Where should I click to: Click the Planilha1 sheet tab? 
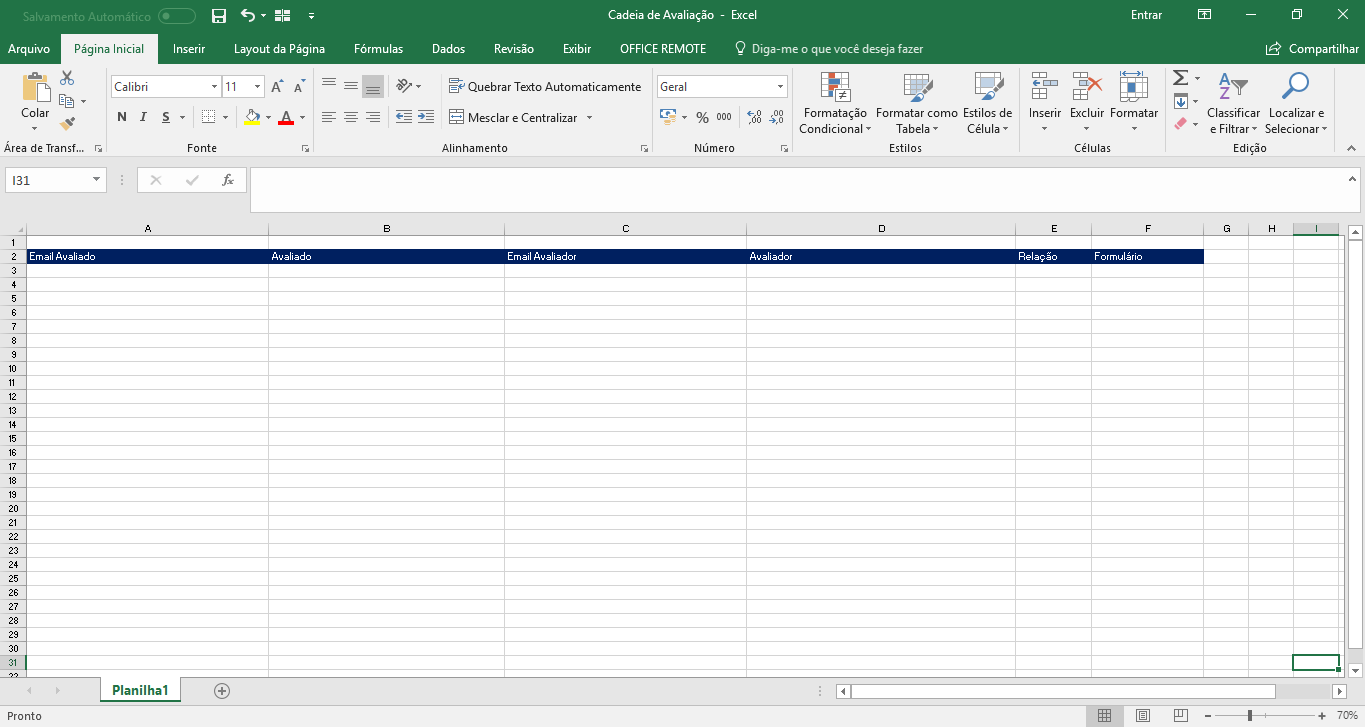[x=140, y=690]
